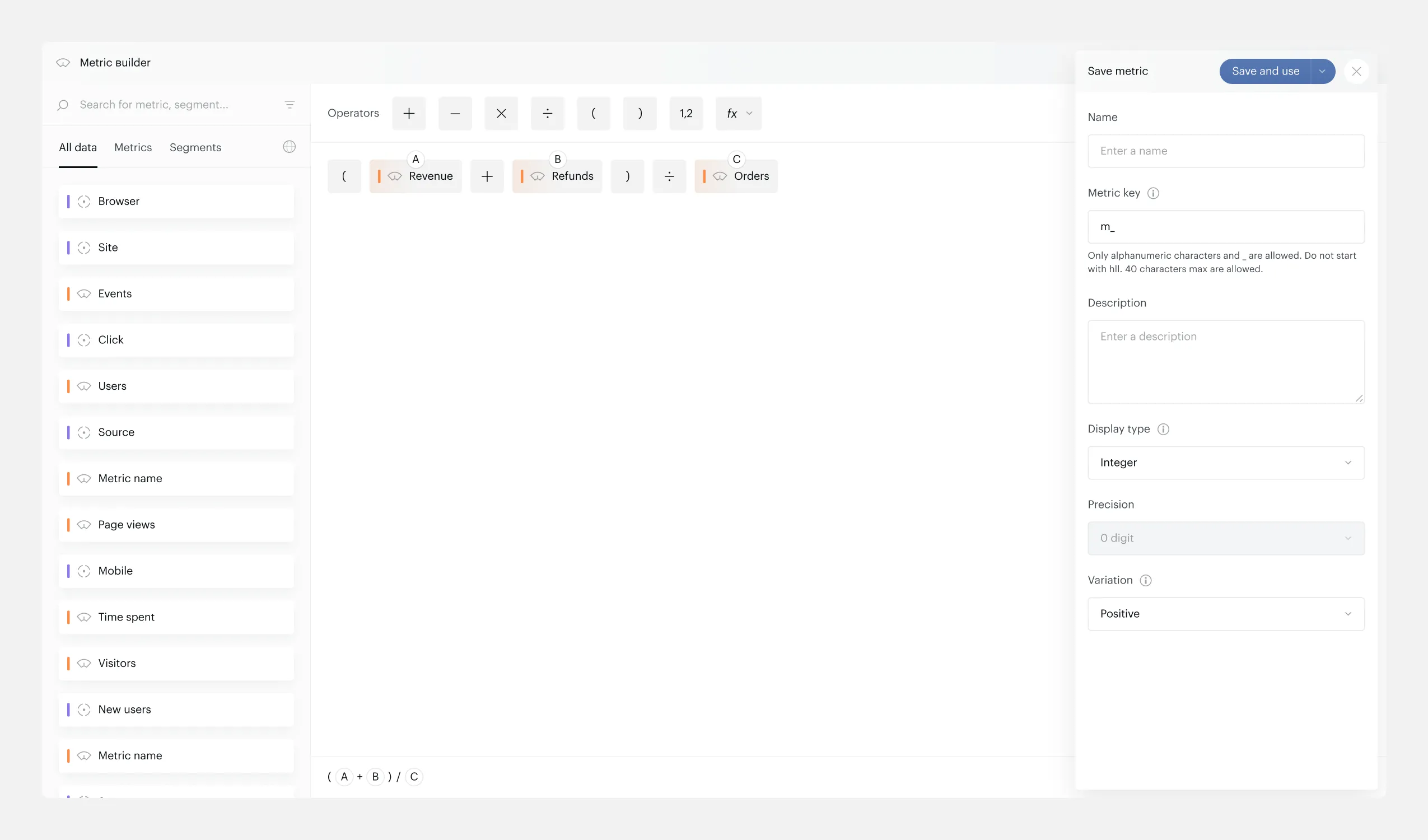The height and width of the screenshot is (840, 1428).
Task: Select the Source segment item
Action: (x=176, y=432)
